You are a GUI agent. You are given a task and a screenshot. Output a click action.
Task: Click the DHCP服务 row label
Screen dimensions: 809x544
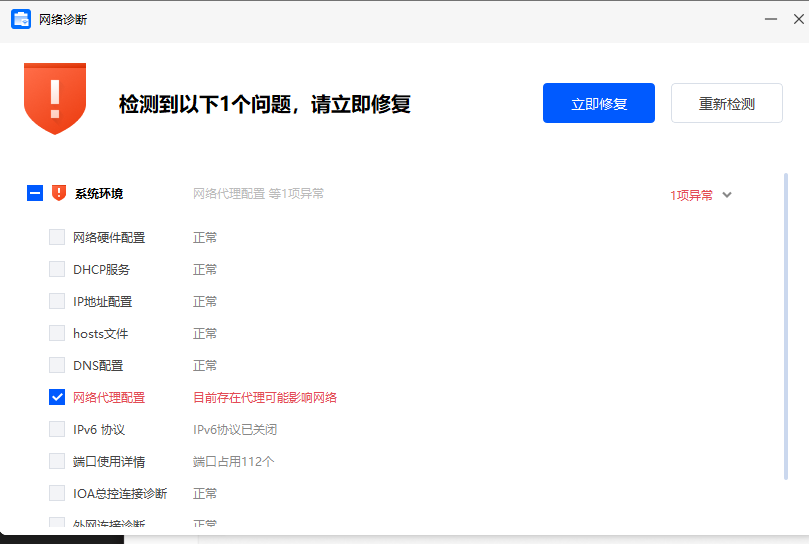pyautogui.click(x=102, y=269)
